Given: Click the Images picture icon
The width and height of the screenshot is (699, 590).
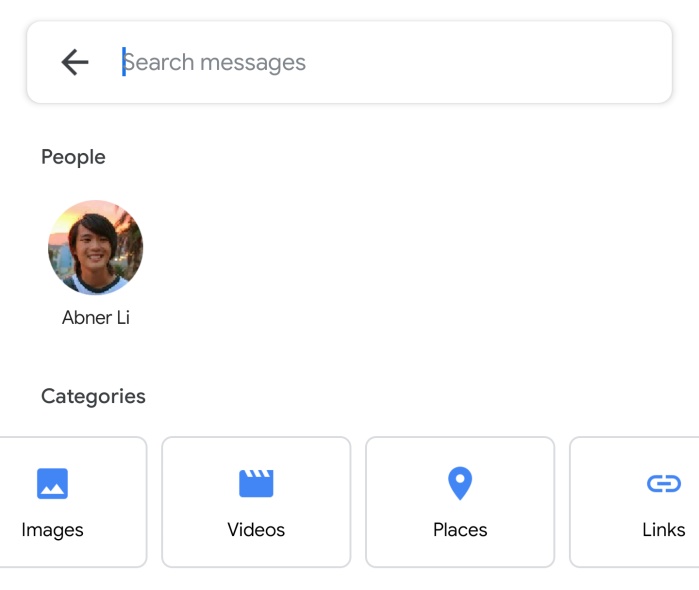Looking at the screenshot, I should tap(52, 484).
